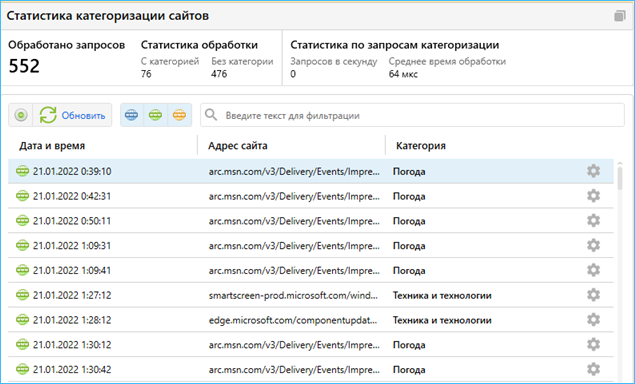This screenshot has width=635, height=384.
Task: Open gear settings for 0:42:31 row
Action: tap(593, 196)
